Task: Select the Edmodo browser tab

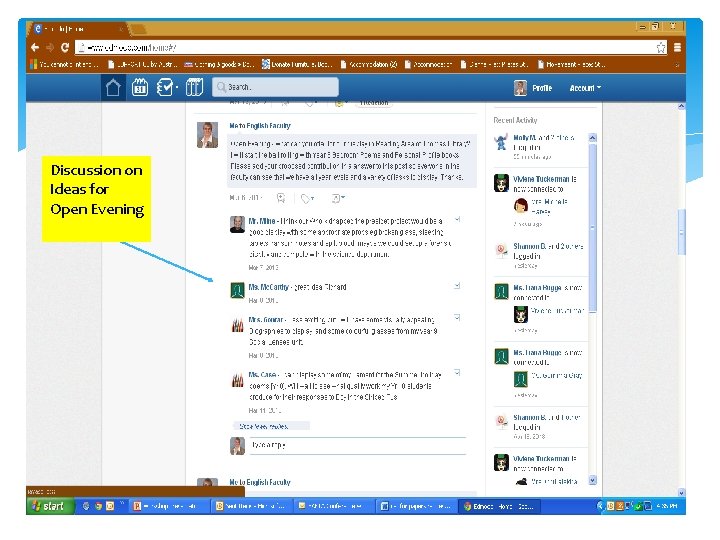Action: click(x=78, y=29)
